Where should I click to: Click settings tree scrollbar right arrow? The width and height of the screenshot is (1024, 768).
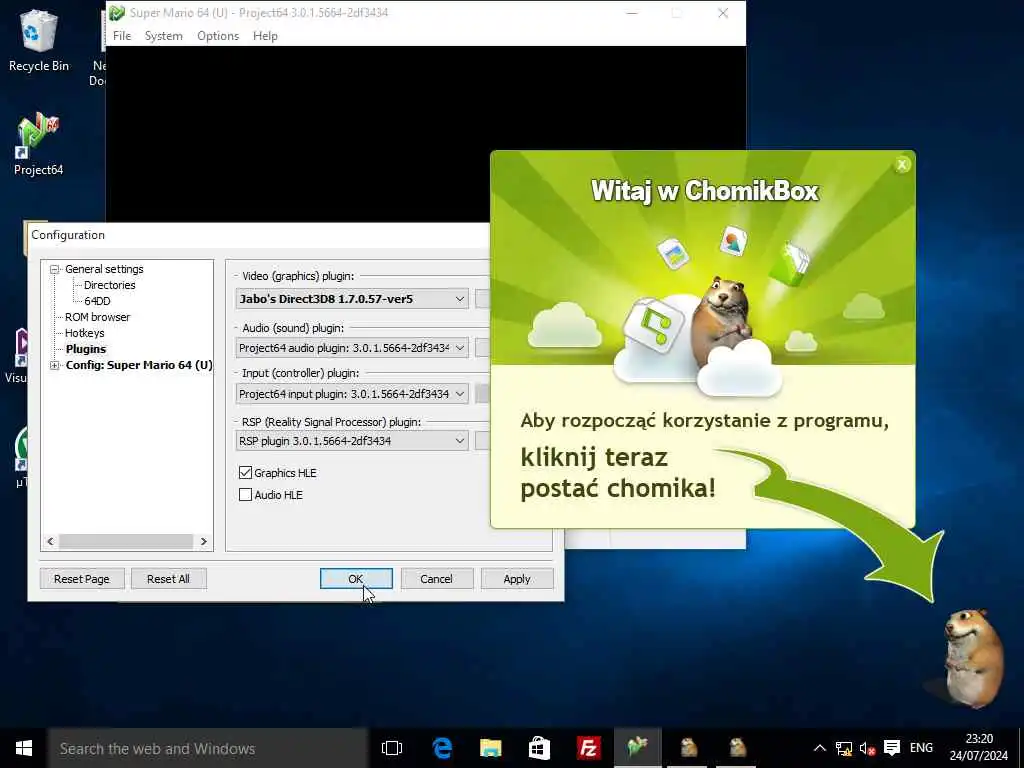coord(204,541)
